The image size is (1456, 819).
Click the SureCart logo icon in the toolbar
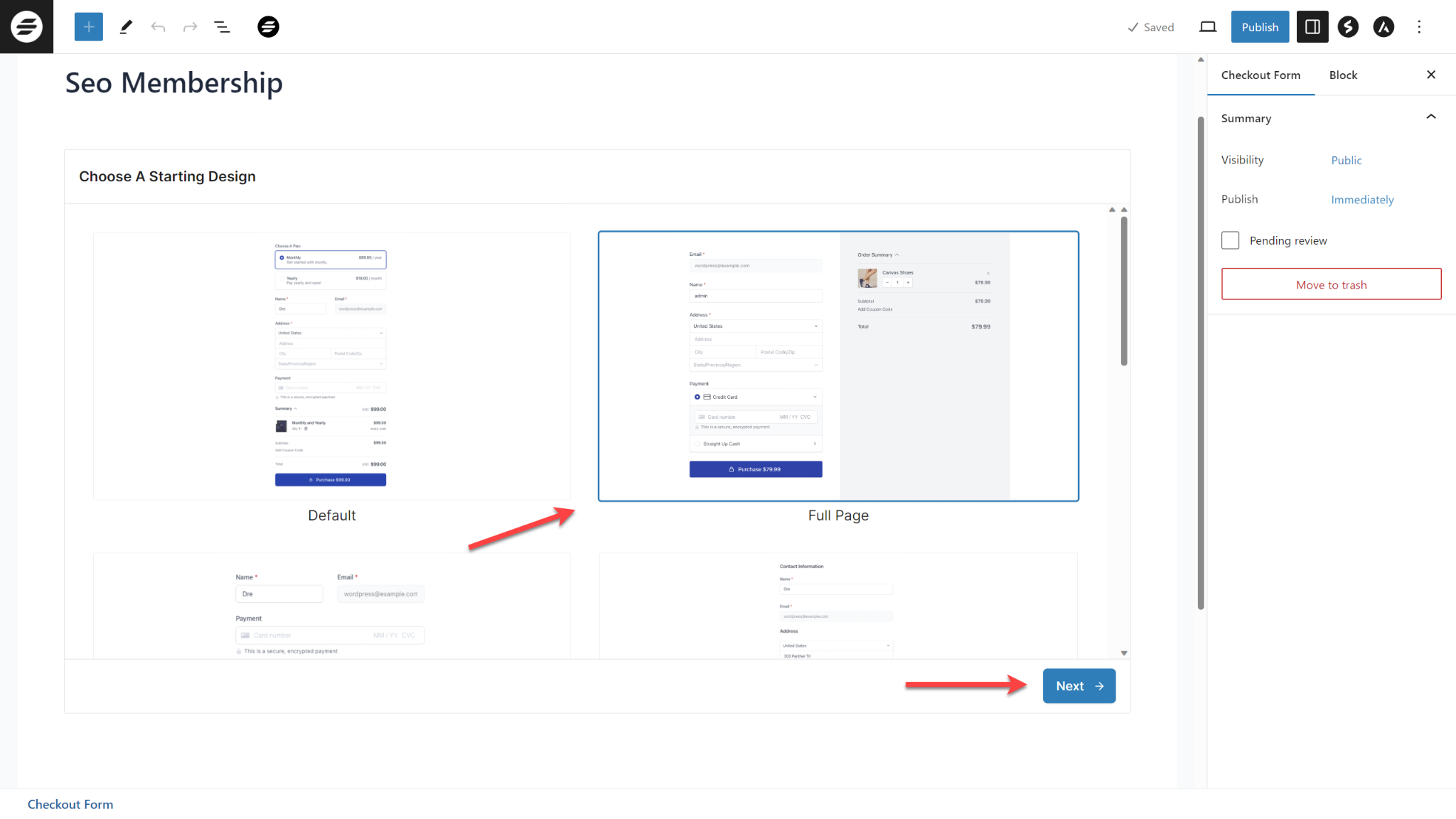[268, 26]
